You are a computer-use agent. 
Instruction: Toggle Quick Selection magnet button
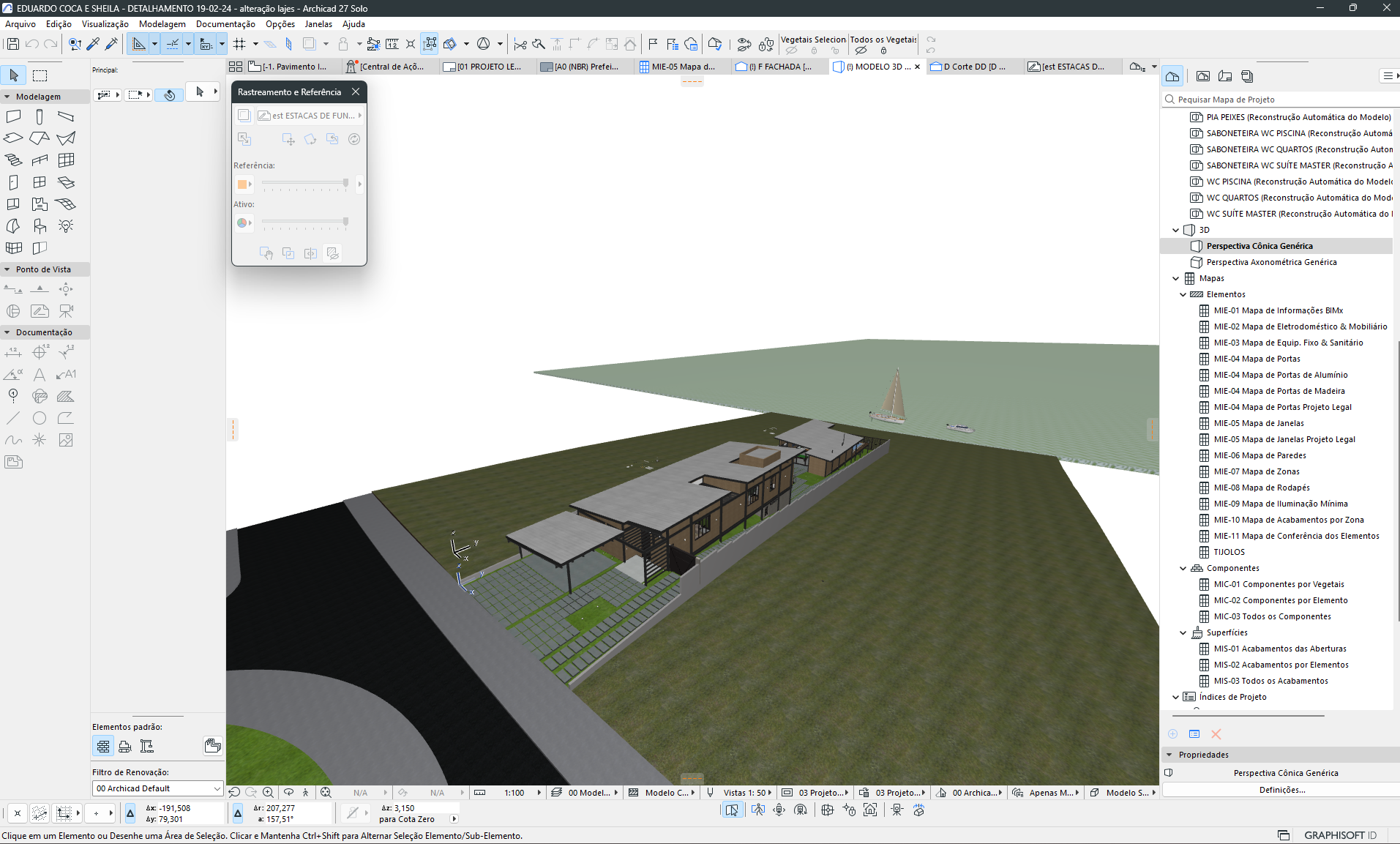(169, 95)
